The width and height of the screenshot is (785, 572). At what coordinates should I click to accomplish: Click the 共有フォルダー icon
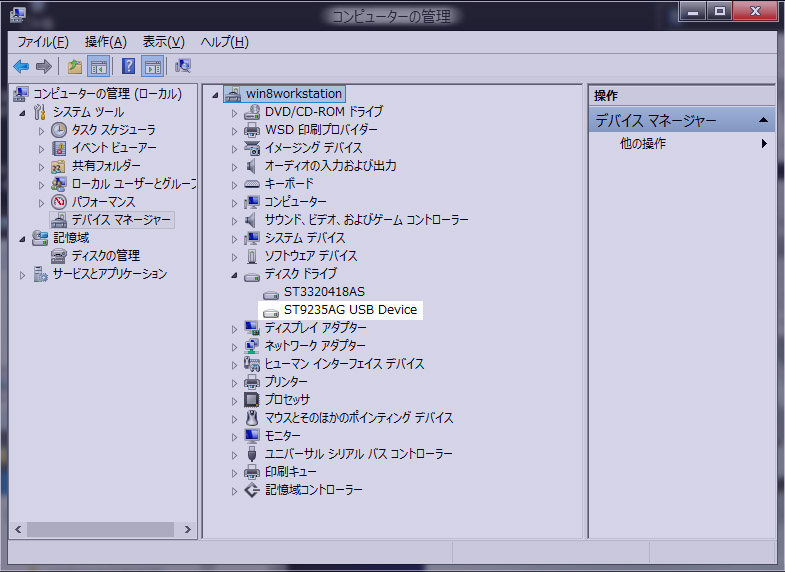coord(59,166)
